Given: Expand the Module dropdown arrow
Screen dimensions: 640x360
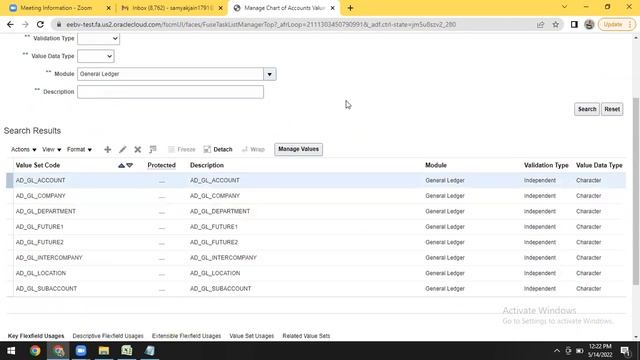Looking at the screenshot, I should (x=269, y=74).
